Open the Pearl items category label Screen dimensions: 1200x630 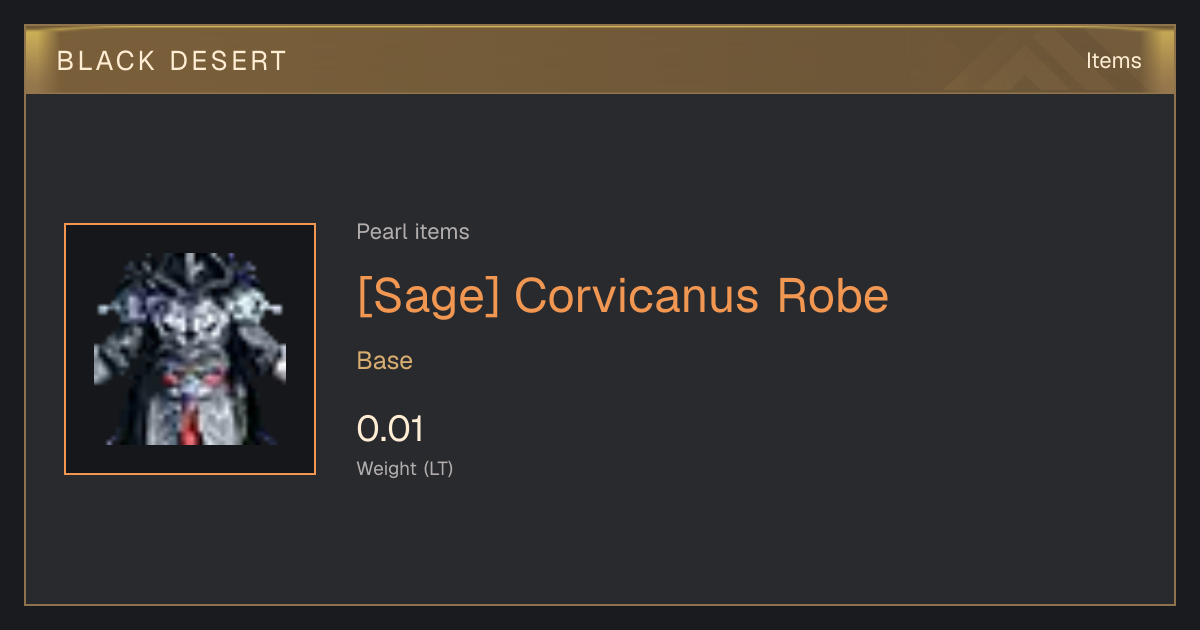(x=413, y=232)
